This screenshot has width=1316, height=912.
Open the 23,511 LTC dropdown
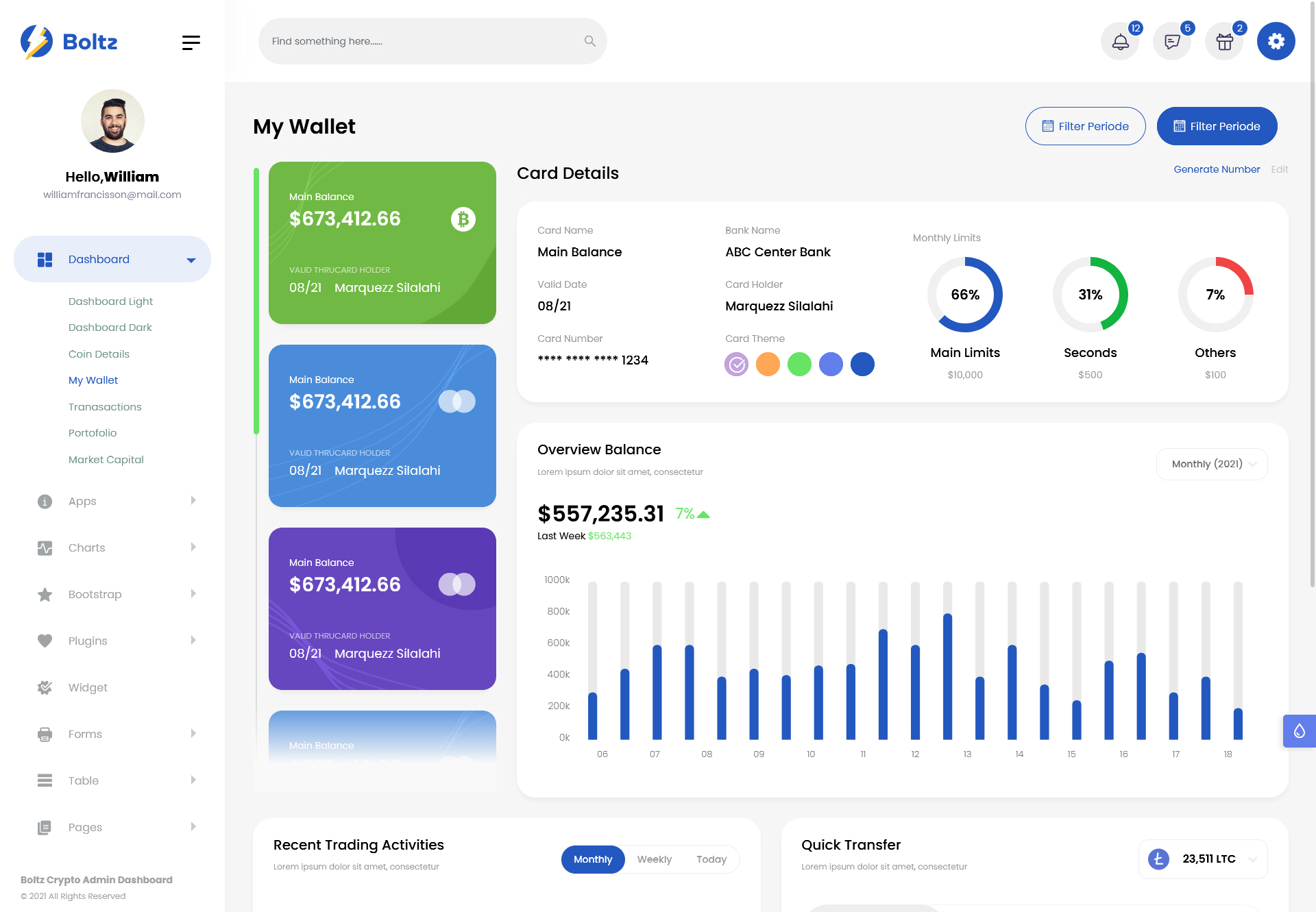click(x=1203, y=859)
